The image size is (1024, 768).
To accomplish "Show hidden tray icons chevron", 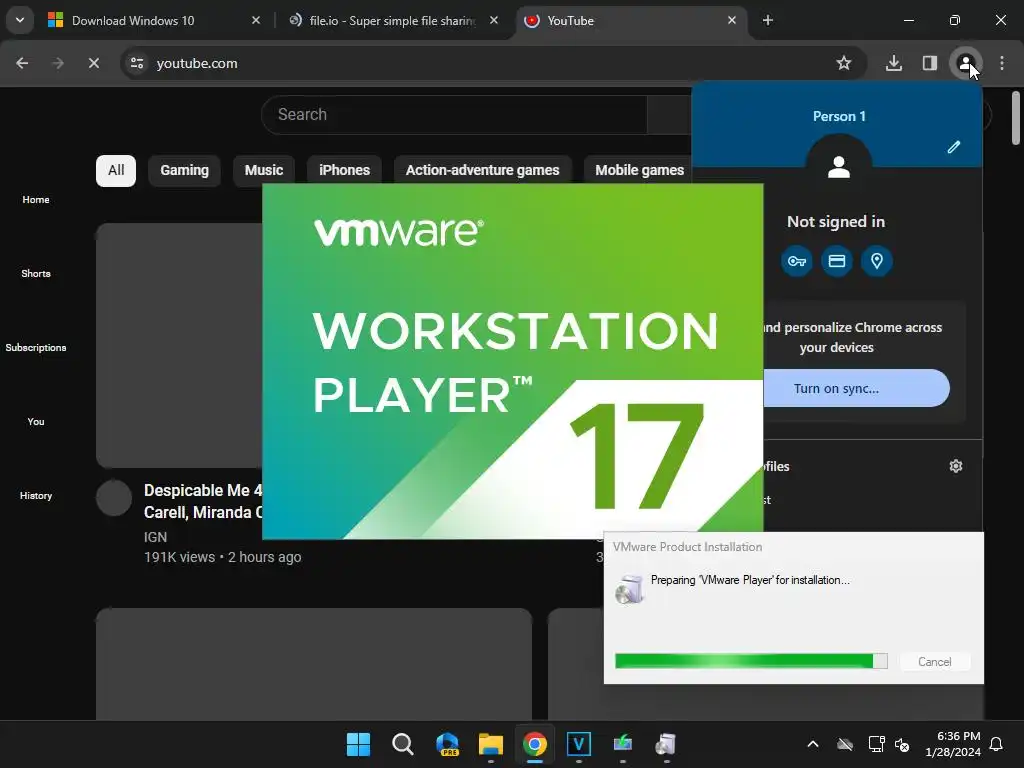I will pyautogui.click(x=813, y=744).
